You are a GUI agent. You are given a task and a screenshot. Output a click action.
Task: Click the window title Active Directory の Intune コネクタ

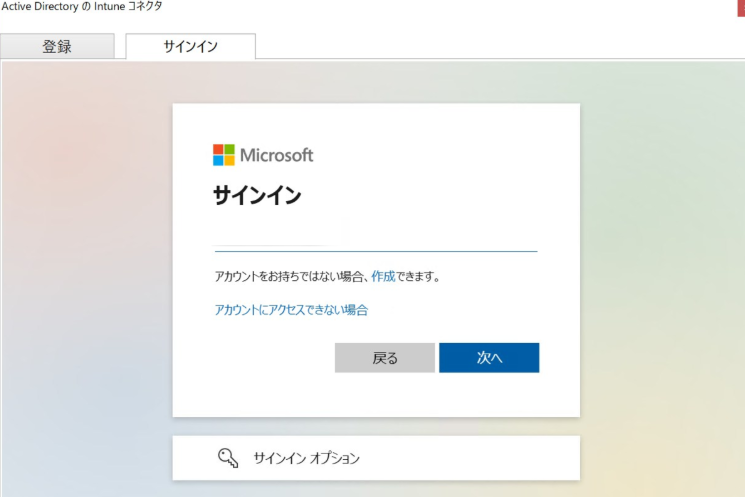(82, 7)
